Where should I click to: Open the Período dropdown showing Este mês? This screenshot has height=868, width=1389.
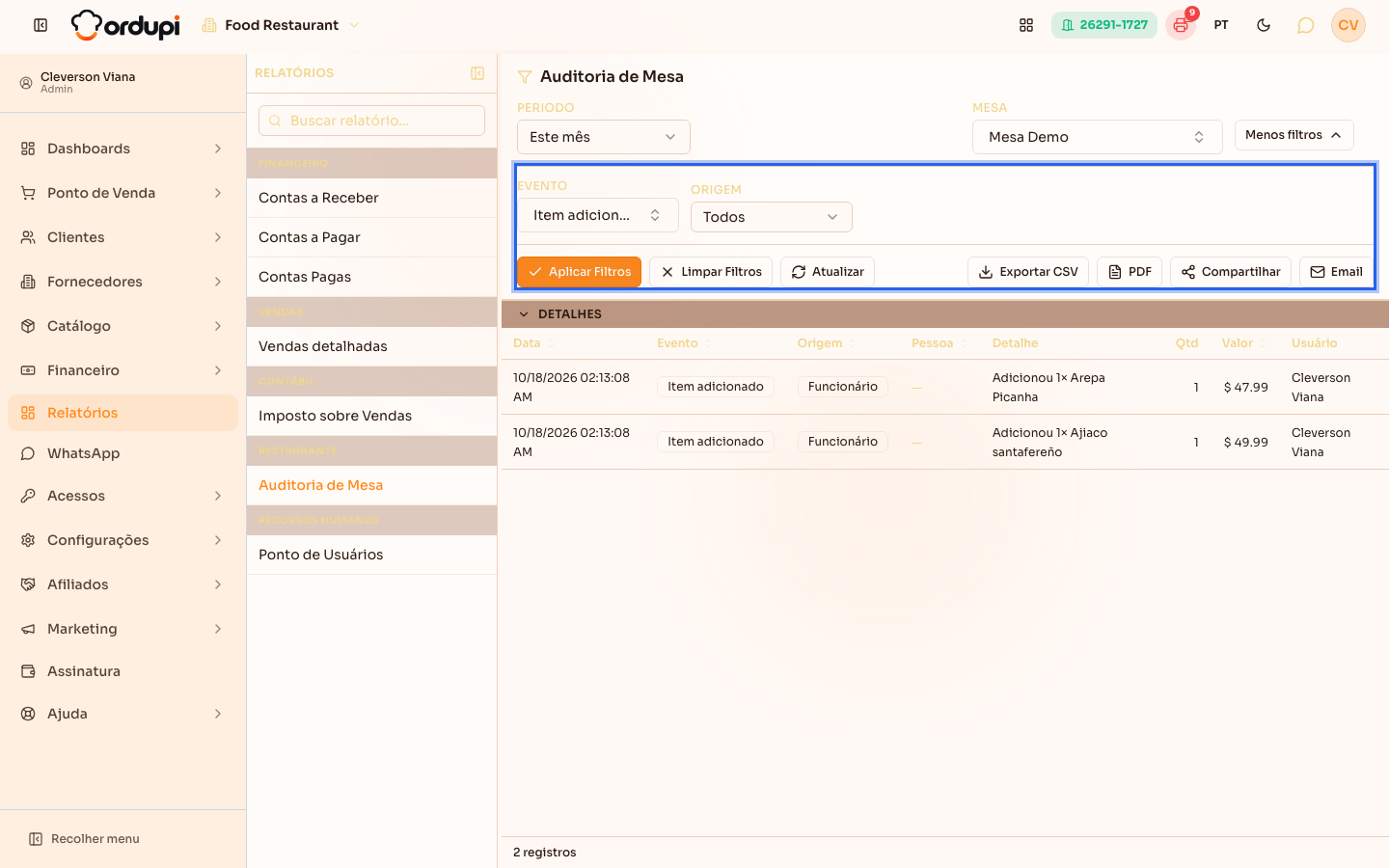tap(604, 137)
